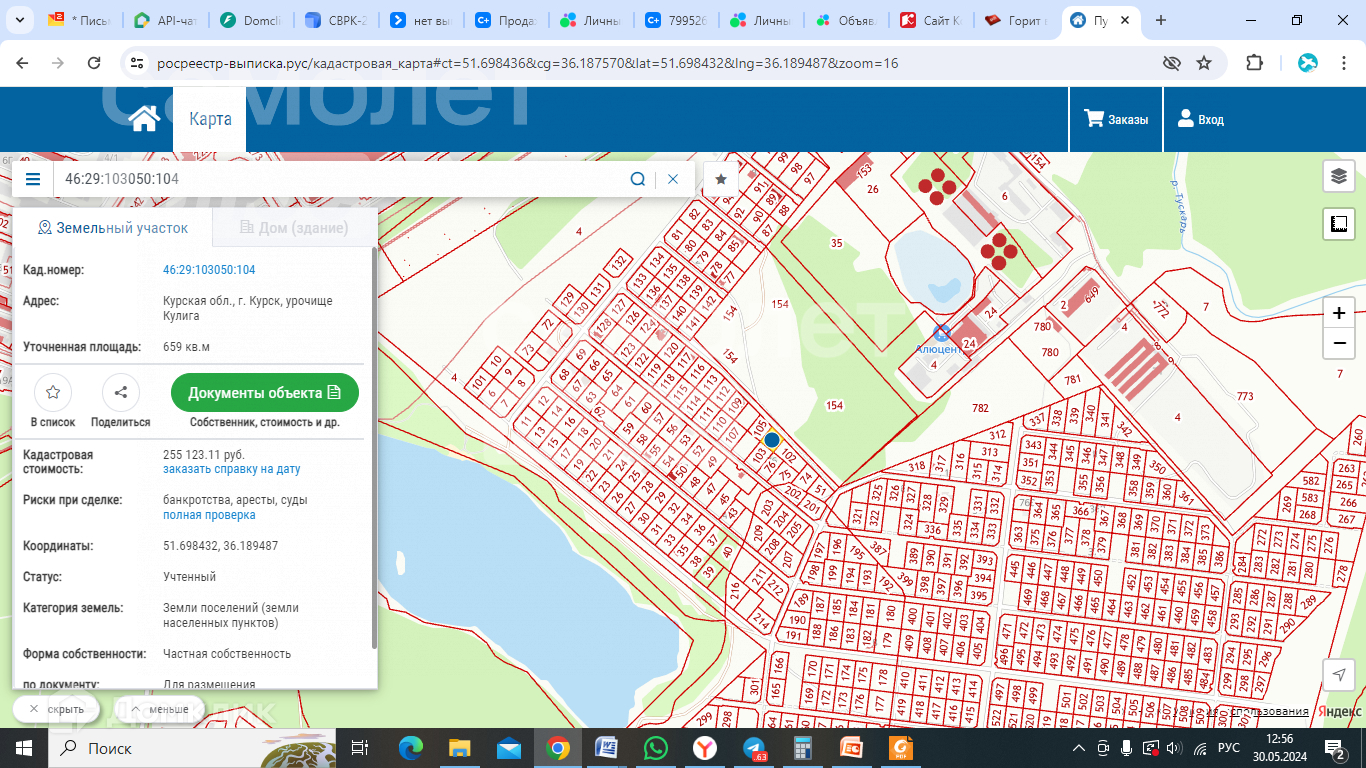1366x768 pixels.
Task: Follow the "заказать справку на дату" link
Action: point(231,469)
